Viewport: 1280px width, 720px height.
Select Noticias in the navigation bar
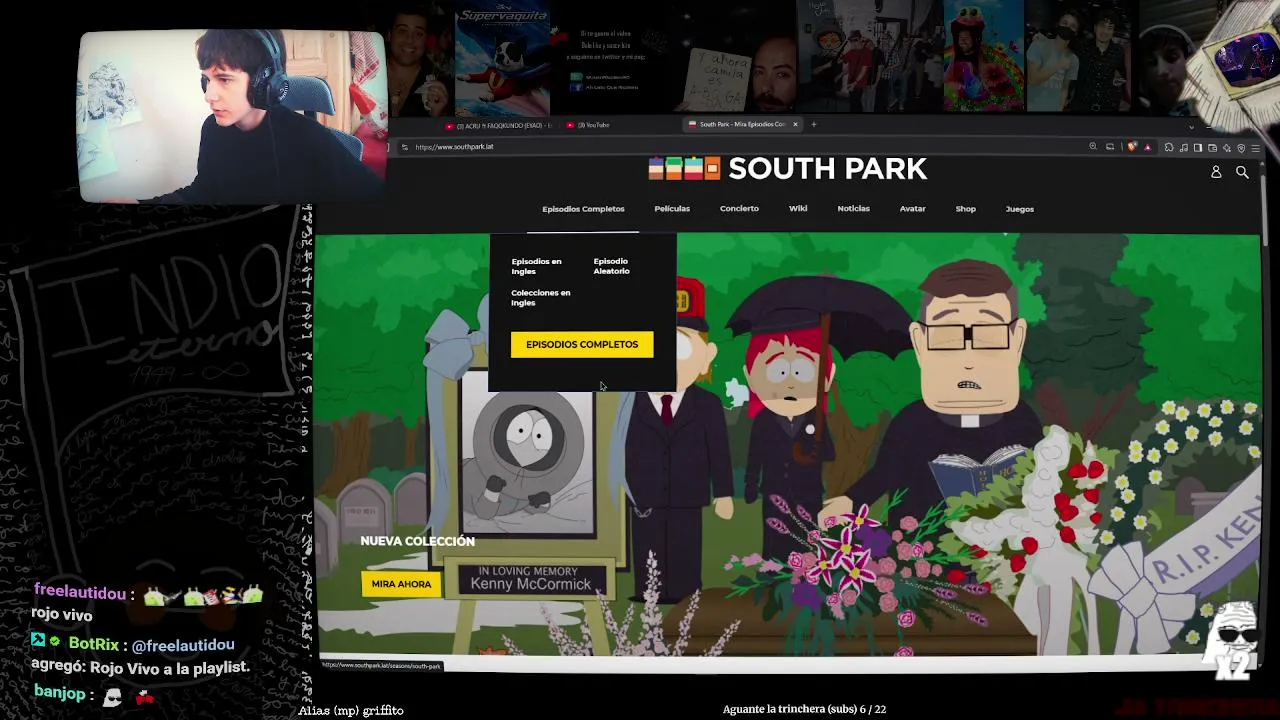pos(853,209)
